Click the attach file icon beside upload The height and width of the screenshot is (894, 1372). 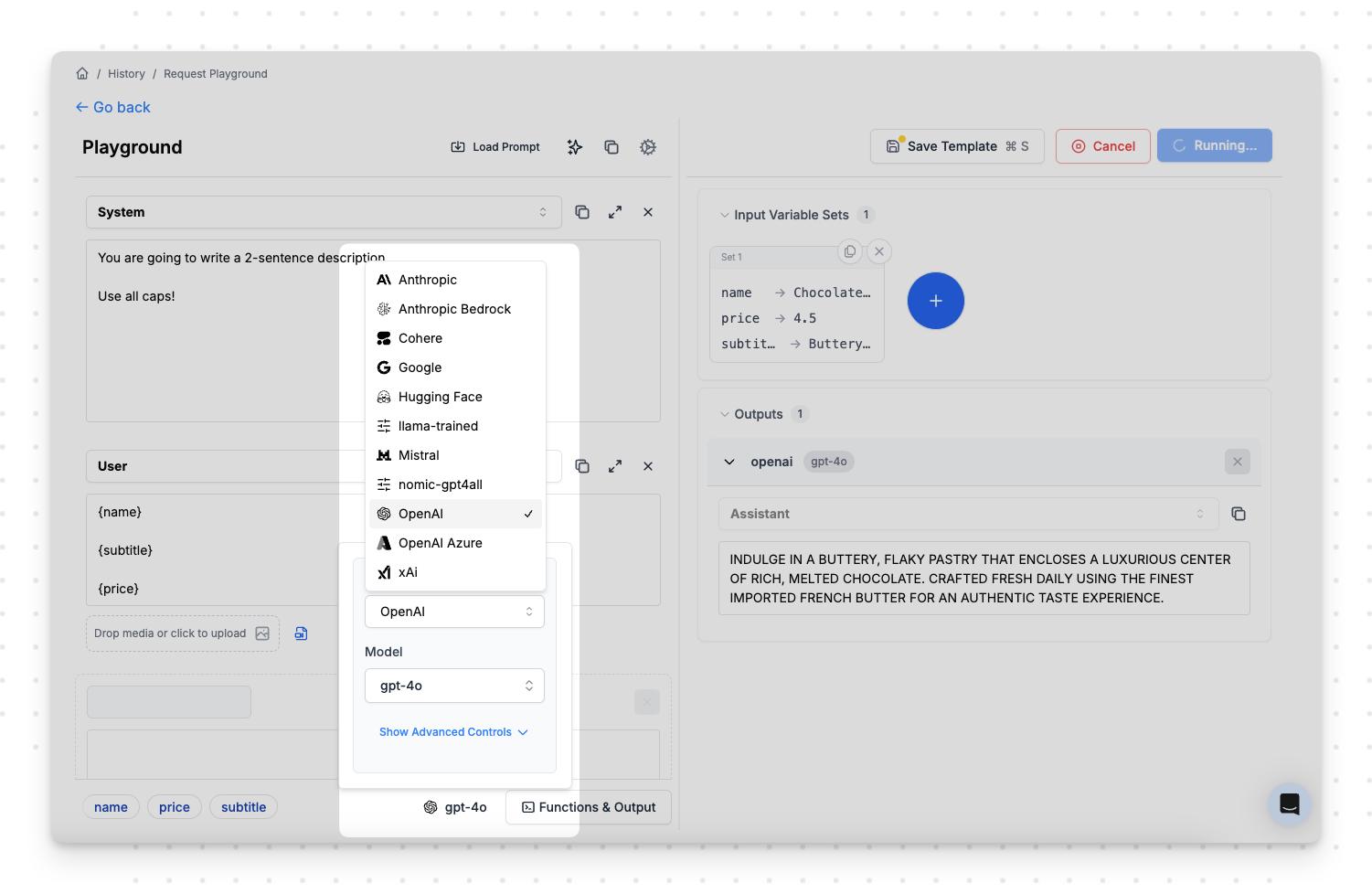point(301,633)
